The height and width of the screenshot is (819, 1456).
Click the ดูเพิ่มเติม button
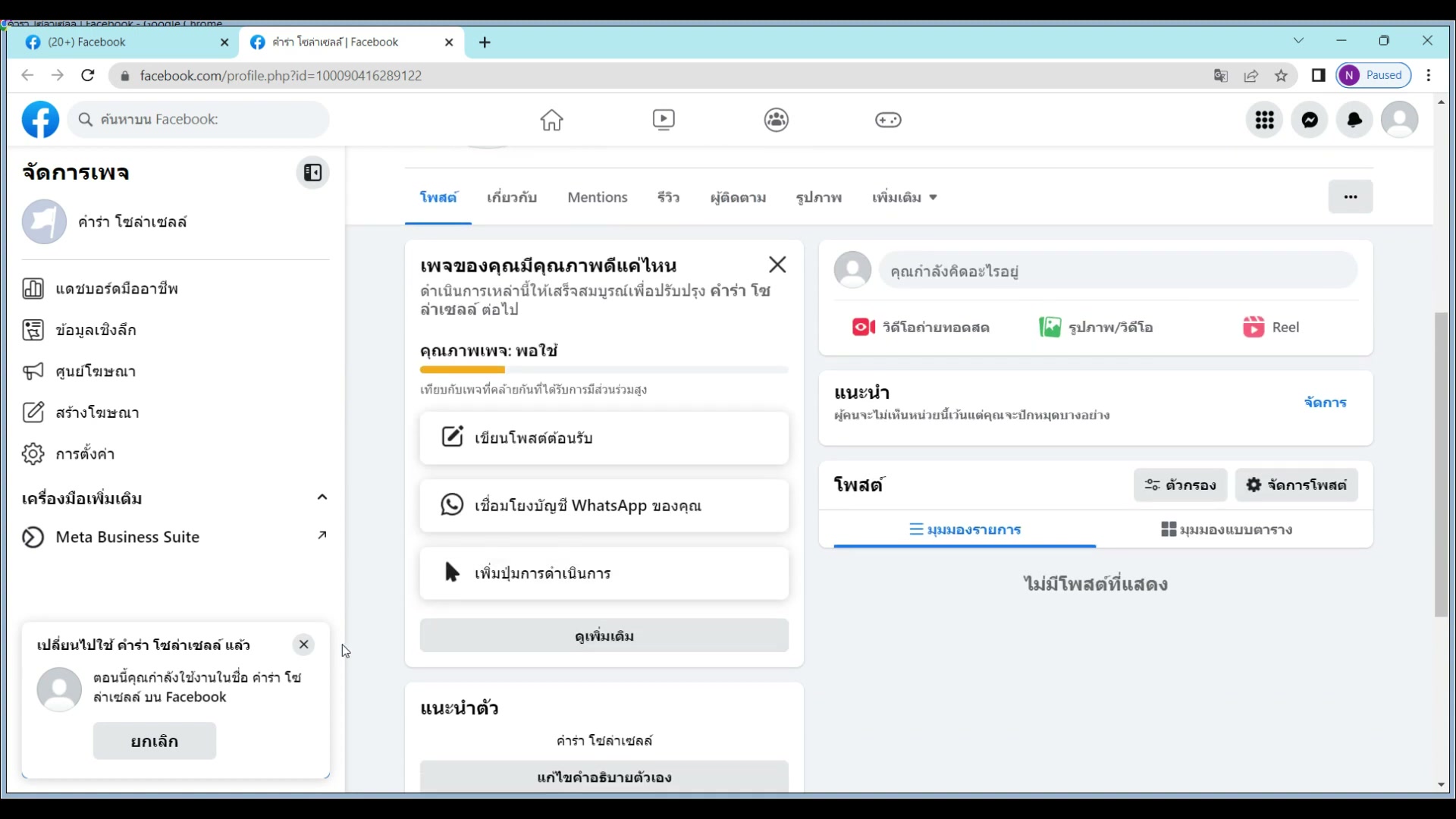click(x=604, y=635)
